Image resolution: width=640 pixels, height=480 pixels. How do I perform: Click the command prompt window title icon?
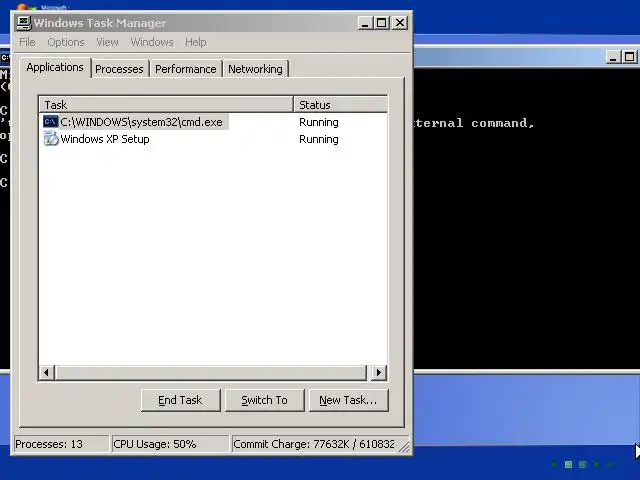tap(5, 57)
